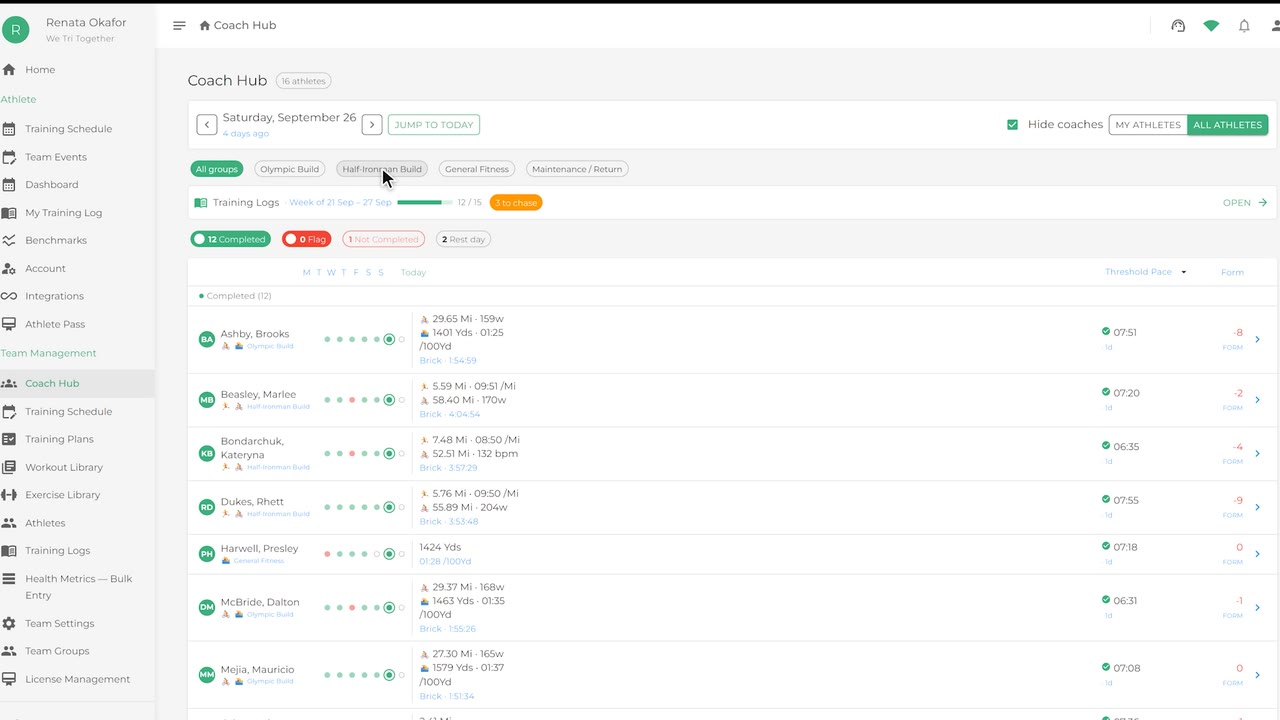Open the hamburger menu icon
Screen dimensions: 1280x720
179,26
